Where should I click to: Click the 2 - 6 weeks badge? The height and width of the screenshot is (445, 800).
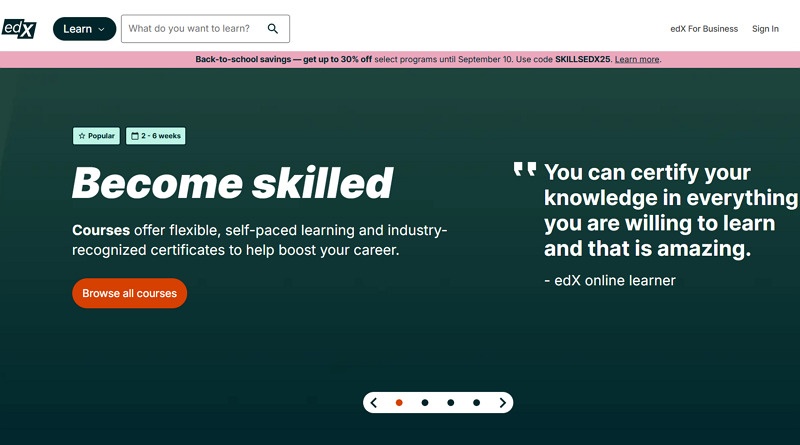156,136
